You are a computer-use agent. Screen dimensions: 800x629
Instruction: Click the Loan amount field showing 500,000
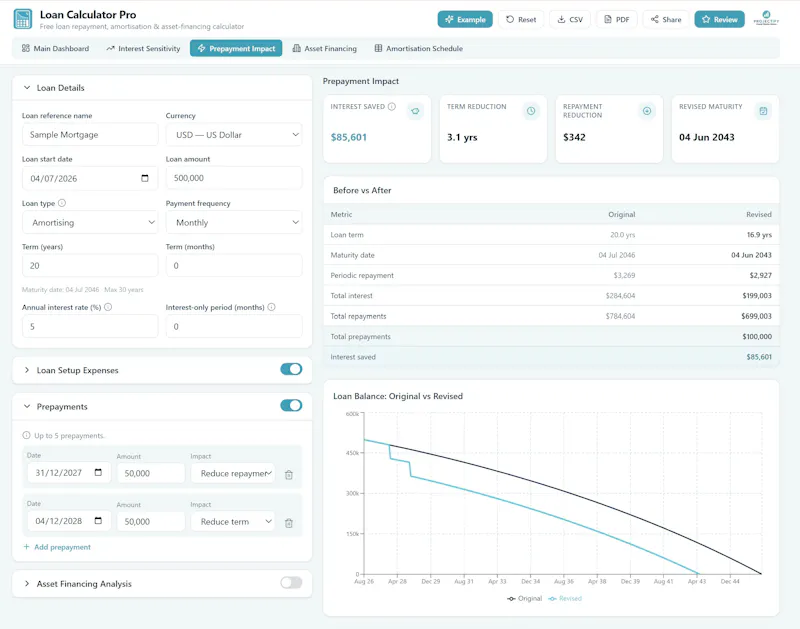coord(234,178)
